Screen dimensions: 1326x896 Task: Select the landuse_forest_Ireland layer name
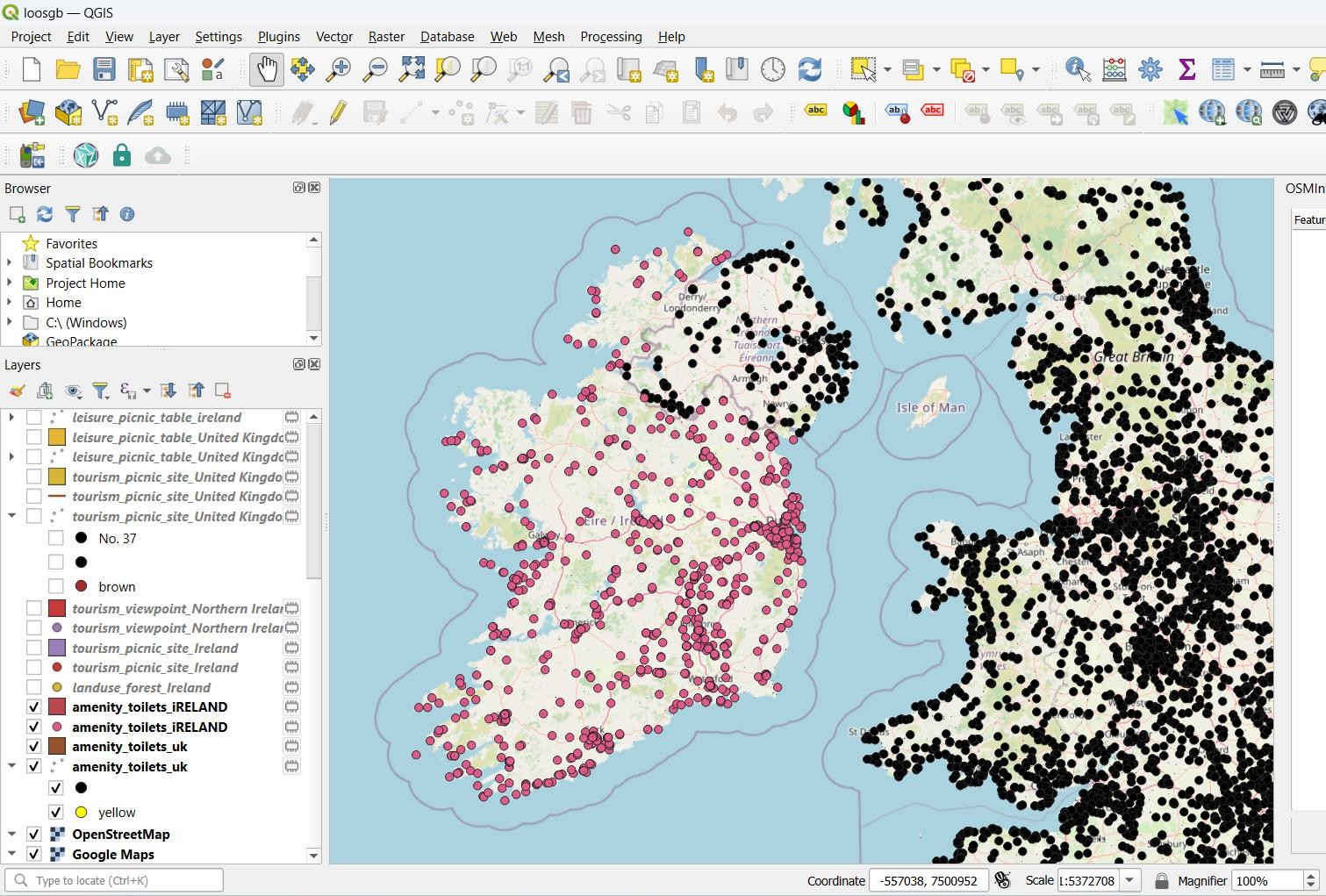click(x=141, y=687)
